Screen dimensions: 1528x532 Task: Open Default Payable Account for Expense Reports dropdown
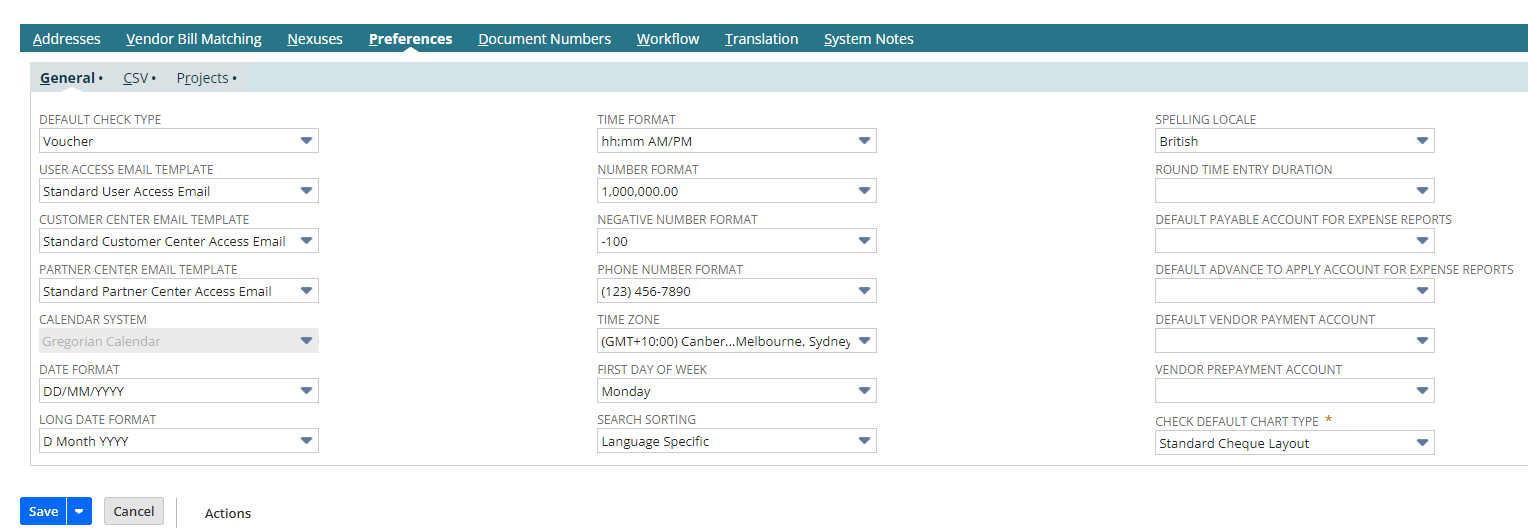[x=1295, y=241]
